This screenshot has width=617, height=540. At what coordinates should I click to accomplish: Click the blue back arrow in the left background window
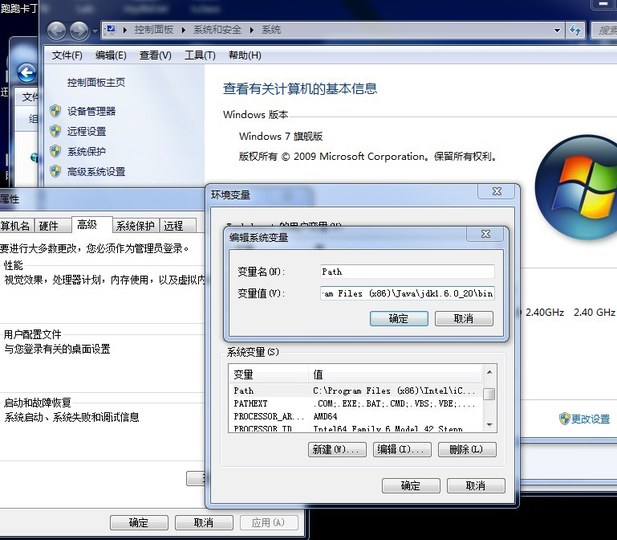27,73
